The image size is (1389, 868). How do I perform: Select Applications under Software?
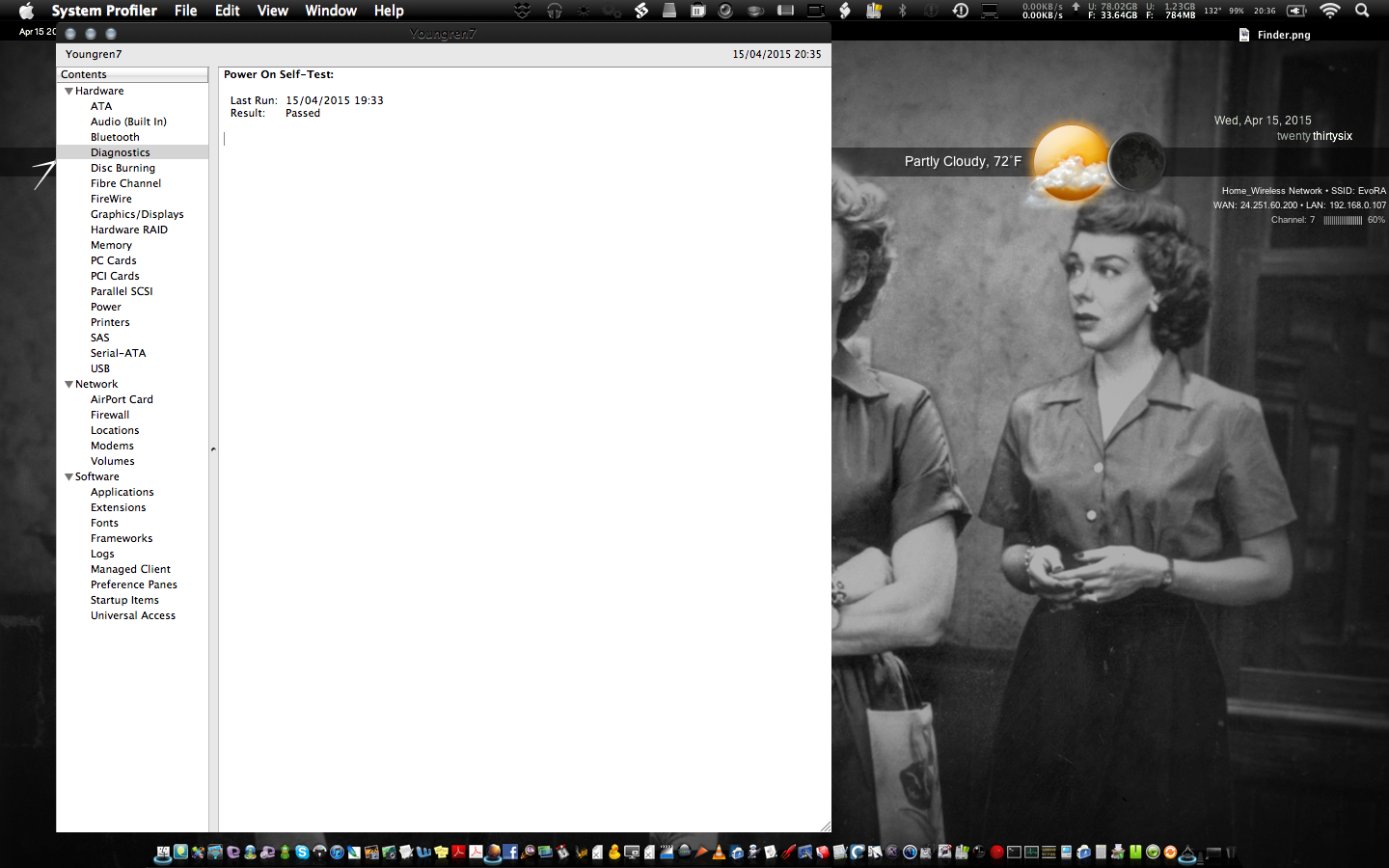123,492
